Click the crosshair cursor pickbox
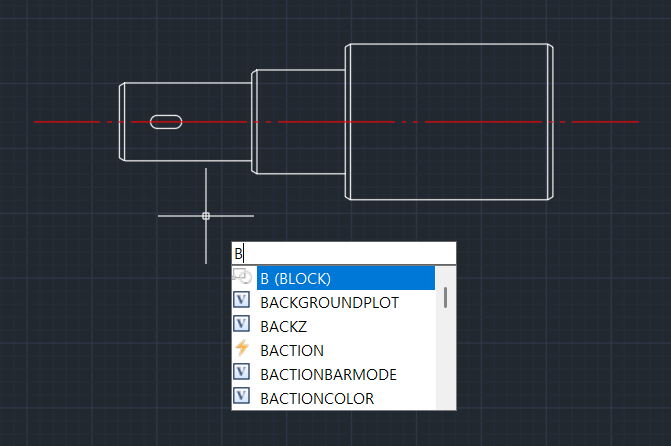Image resolution: width=671 pixels, height=446 pixels. click(x=206, y=215)
